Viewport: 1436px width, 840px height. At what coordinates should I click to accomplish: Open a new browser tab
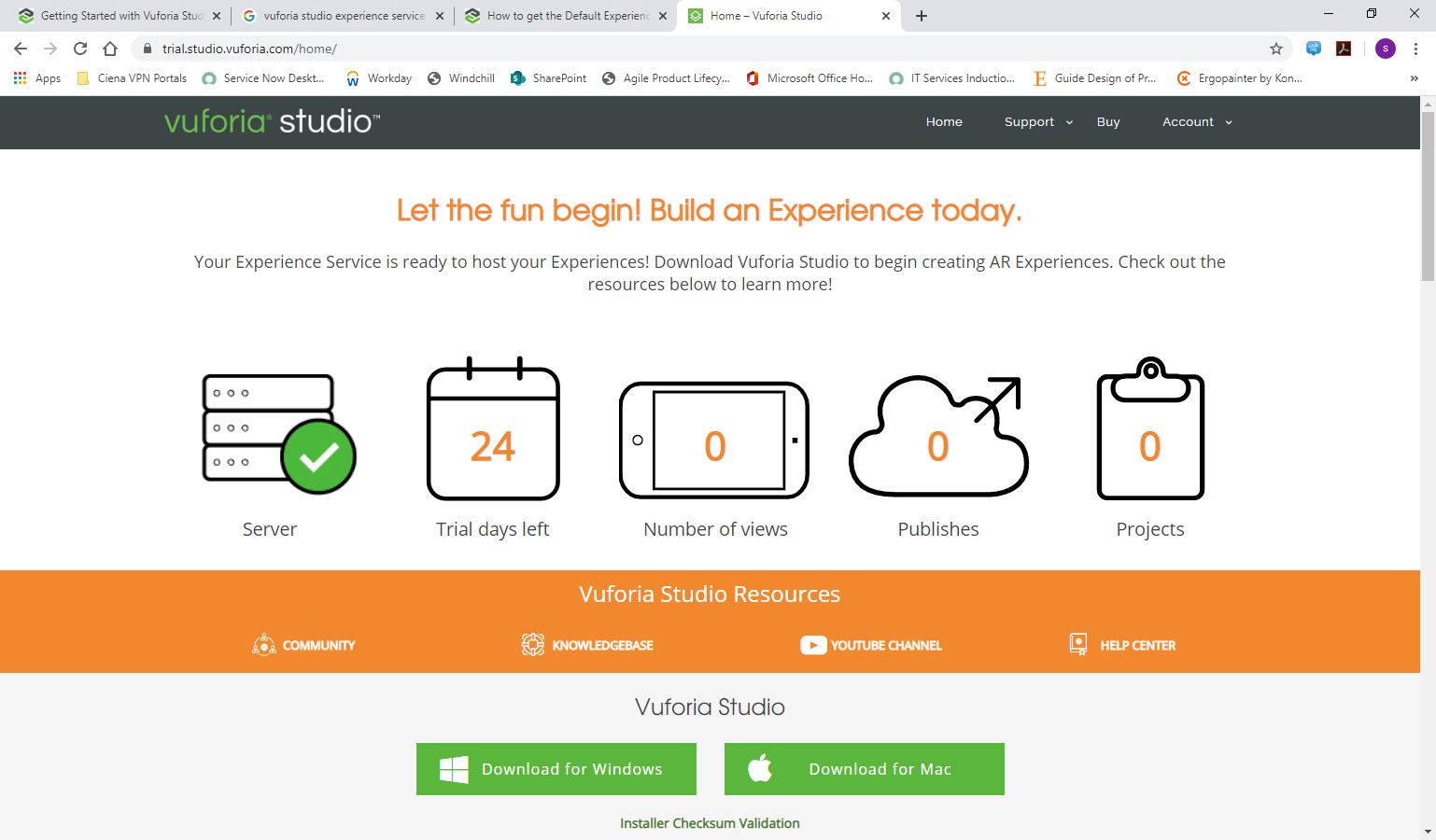[922, 16]
